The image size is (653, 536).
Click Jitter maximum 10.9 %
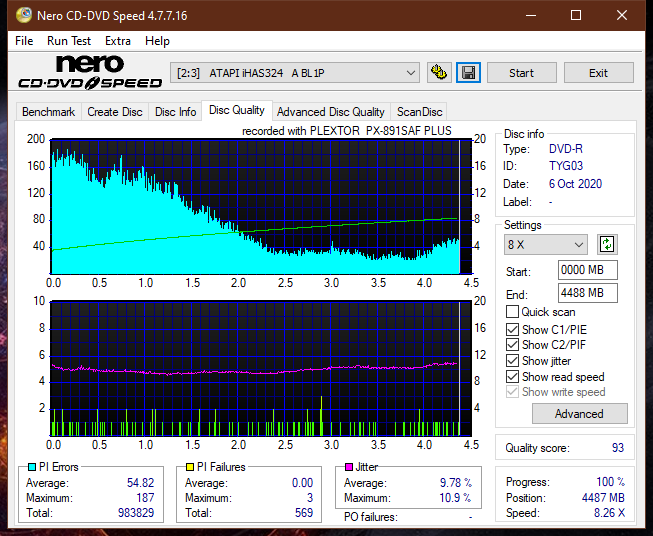(456, 497)
